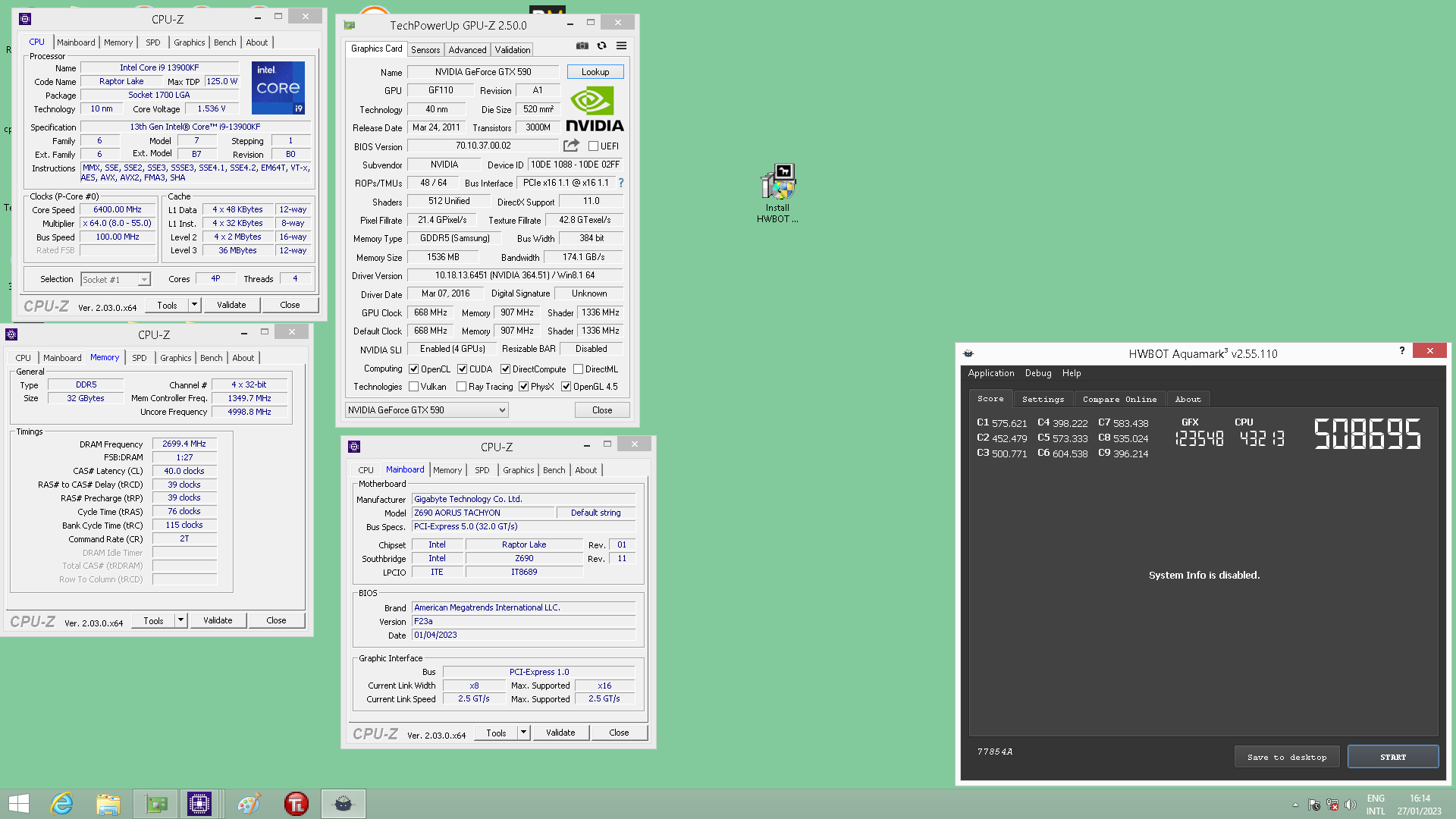
Task: Click the Windows Start button
Action: point(19,804)
